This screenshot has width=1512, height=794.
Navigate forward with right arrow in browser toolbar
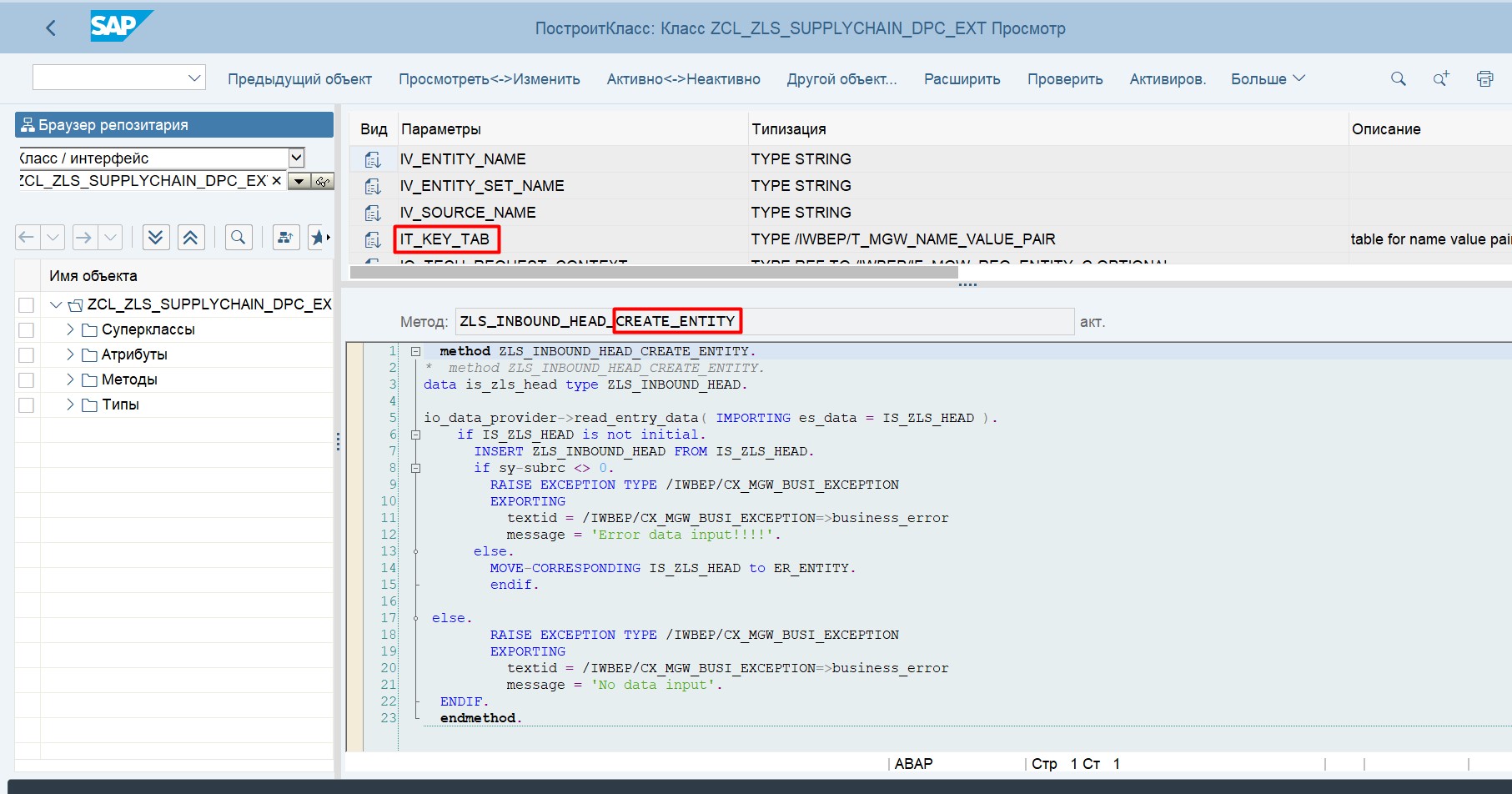click(x=84, y=238)
